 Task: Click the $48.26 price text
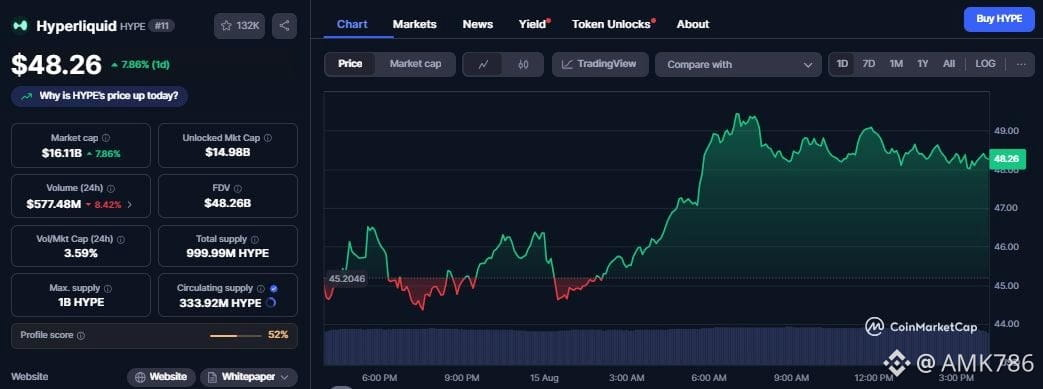(x=57, y=65)
